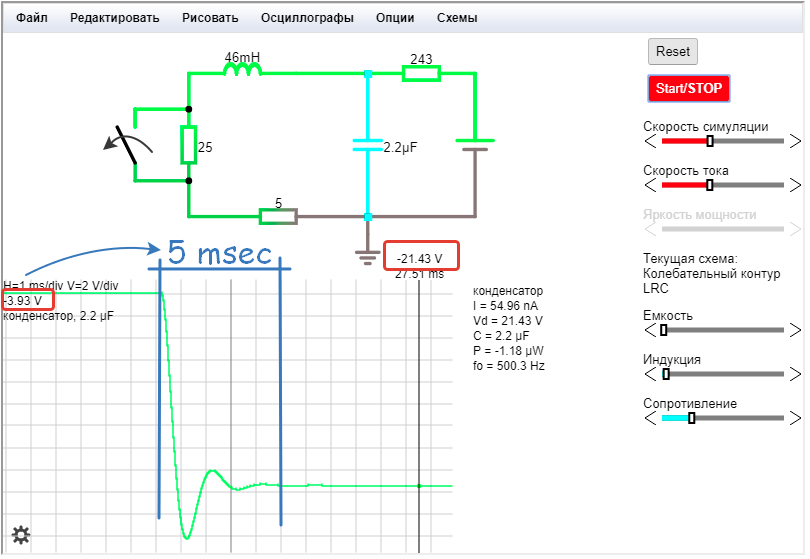Select the 25 ohm vertical resistor
This screenshot has height=559, width=810.
click(x=189, y=145)
